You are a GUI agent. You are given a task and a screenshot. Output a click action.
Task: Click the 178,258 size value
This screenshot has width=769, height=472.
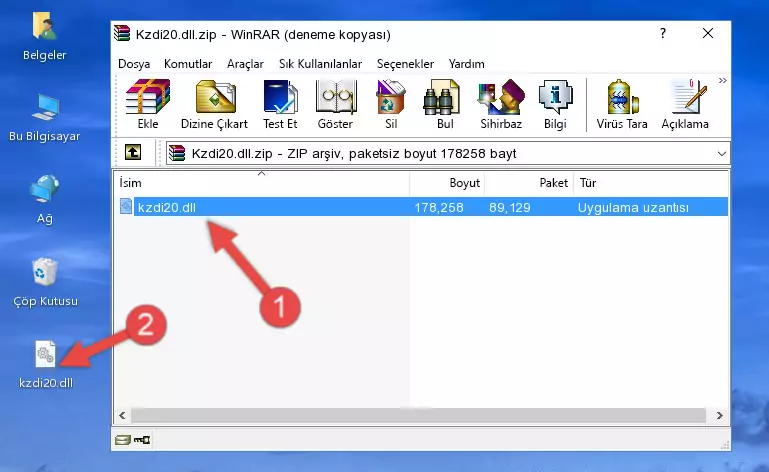[439, 208]
